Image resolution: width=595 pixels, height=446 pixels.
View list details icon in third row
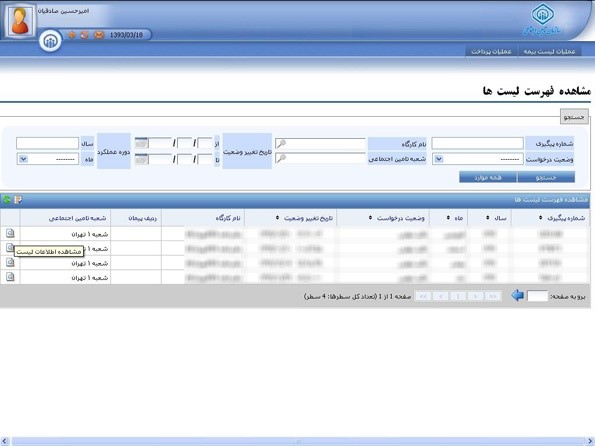(10, 262)
